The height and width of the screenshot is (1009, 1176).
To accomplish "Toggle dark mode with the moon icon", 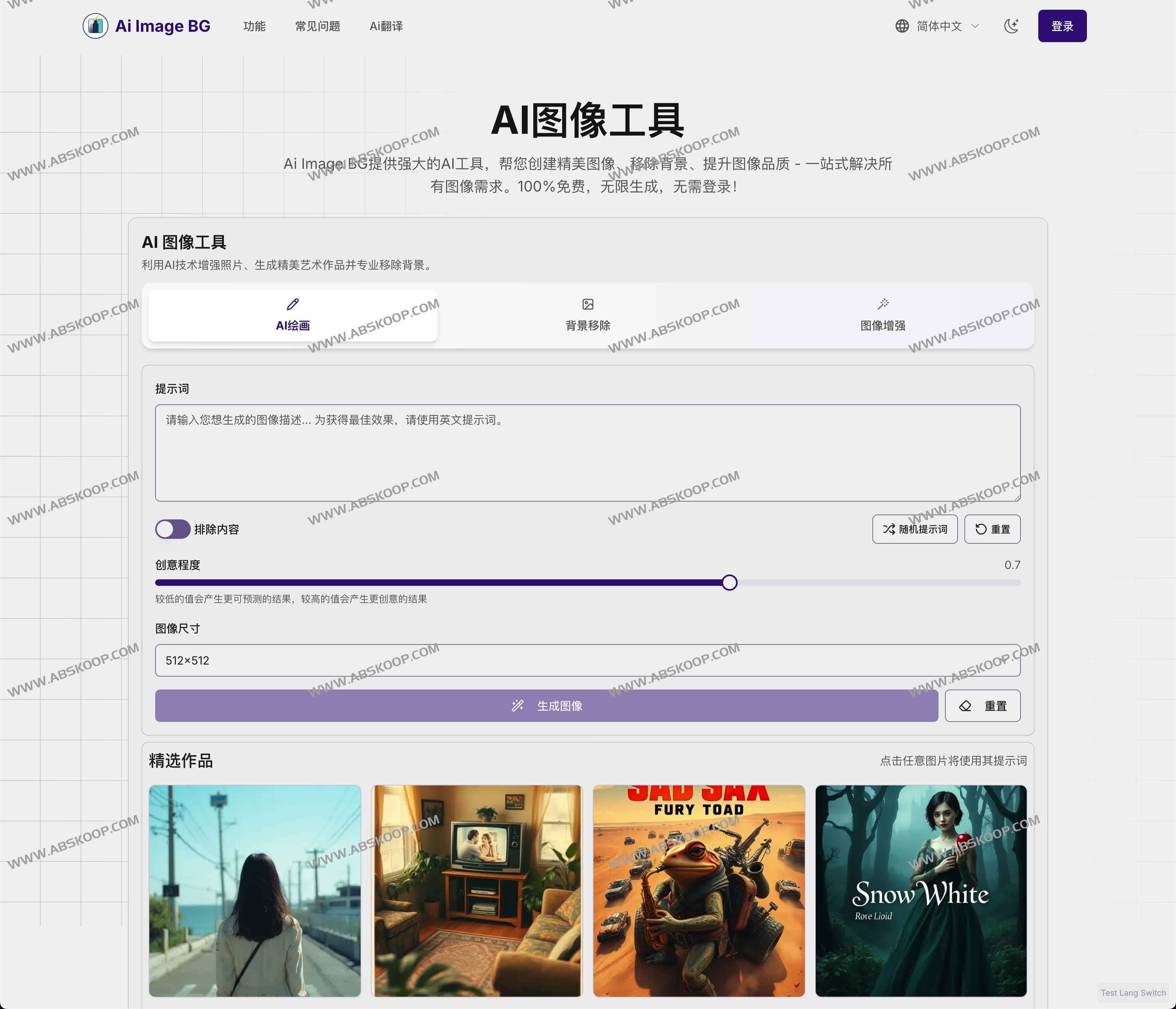I will click(x=1012, y=26).
